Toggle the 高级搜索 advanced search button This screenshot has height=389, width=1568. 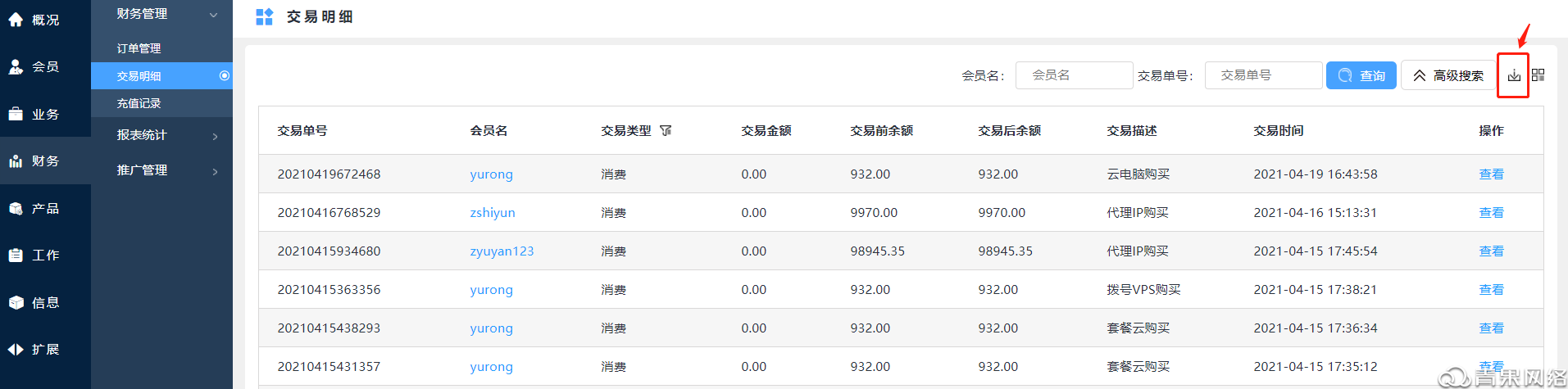coord(1448,75)
